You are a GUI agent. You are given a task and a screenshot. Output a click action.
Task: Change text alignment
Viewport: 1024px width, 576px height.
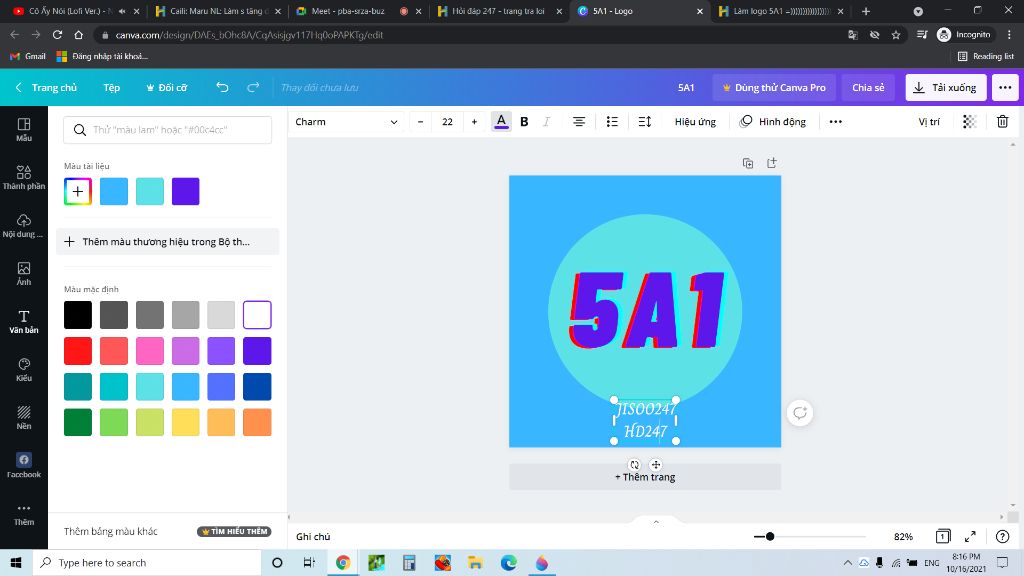[579, 121]
